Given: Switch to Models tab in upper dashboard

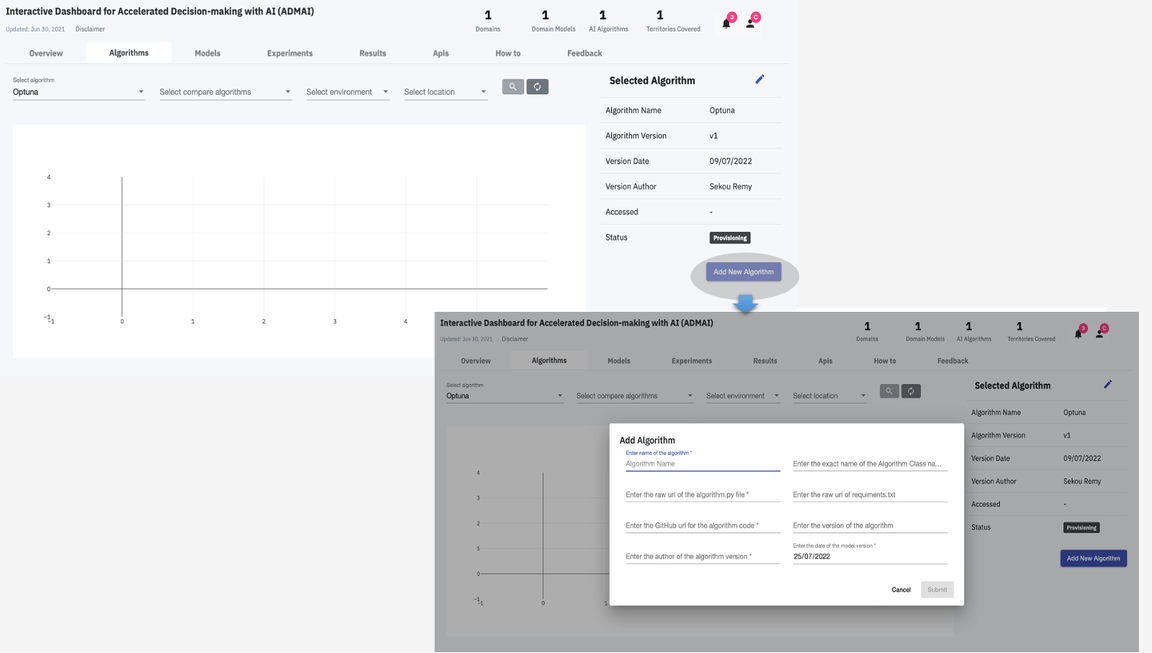Looking at the screenshot, I should [207, 53].
